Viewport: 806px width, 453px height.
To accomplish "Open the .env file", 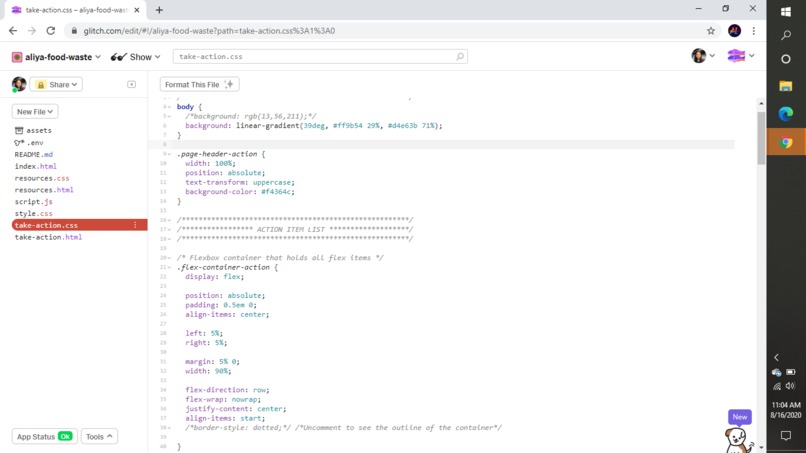I will click(x=29, y=142).
